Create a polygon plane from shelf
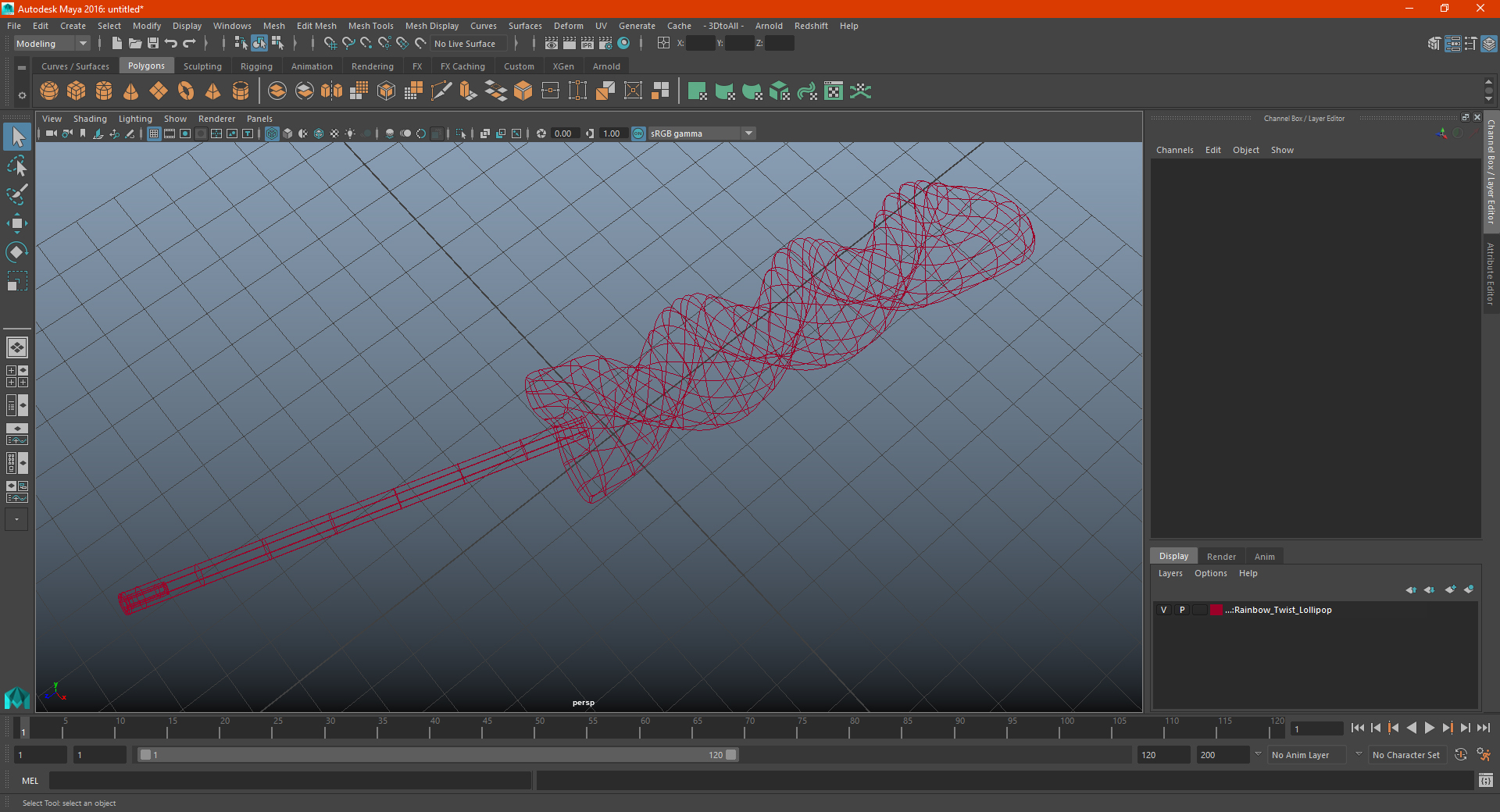Image resolution: width=1500 pixels, height=812 pixels. [159, 91]
